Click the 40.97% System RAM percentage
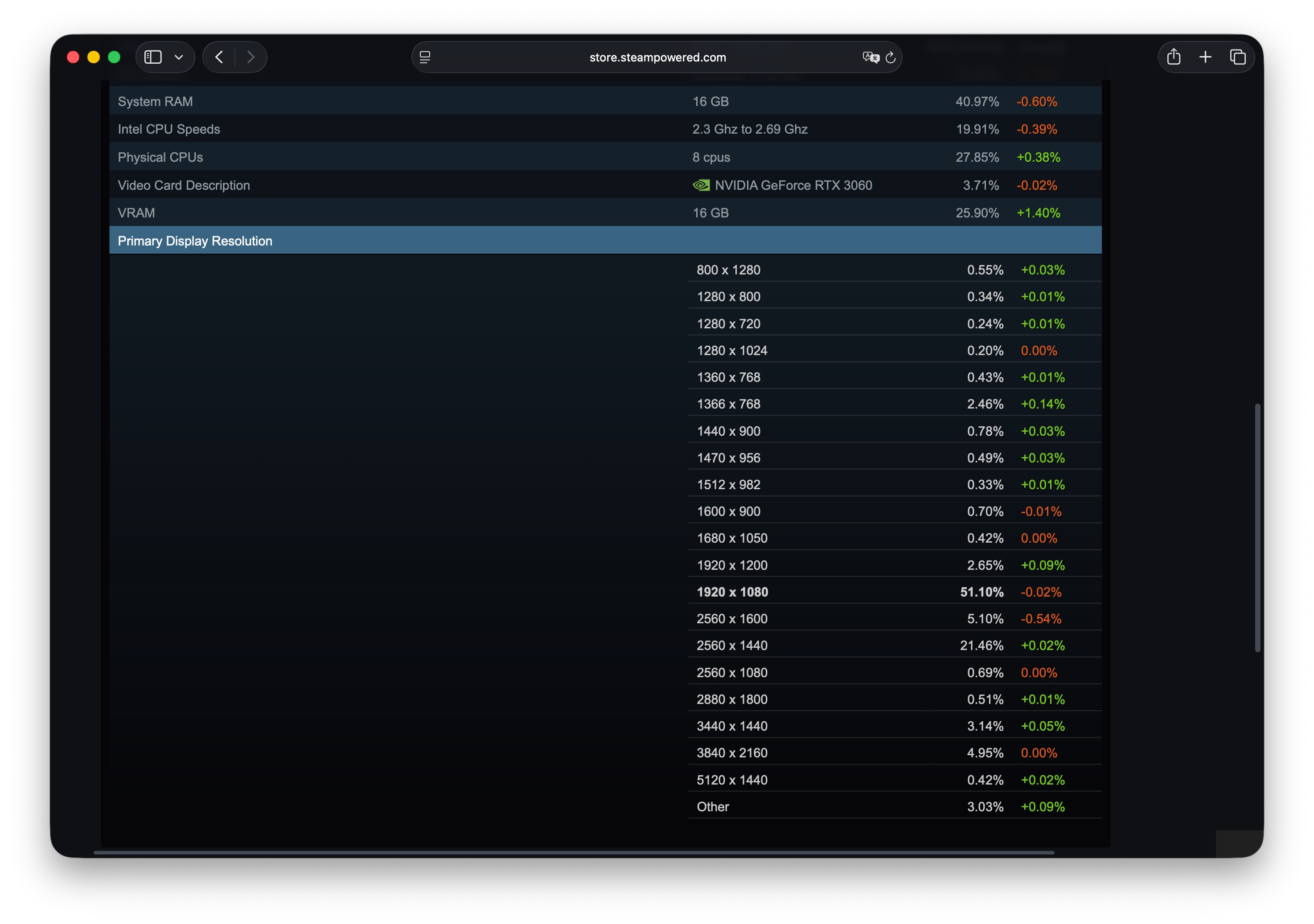Screen dimensions: 1314x924 tap(977, 101)
